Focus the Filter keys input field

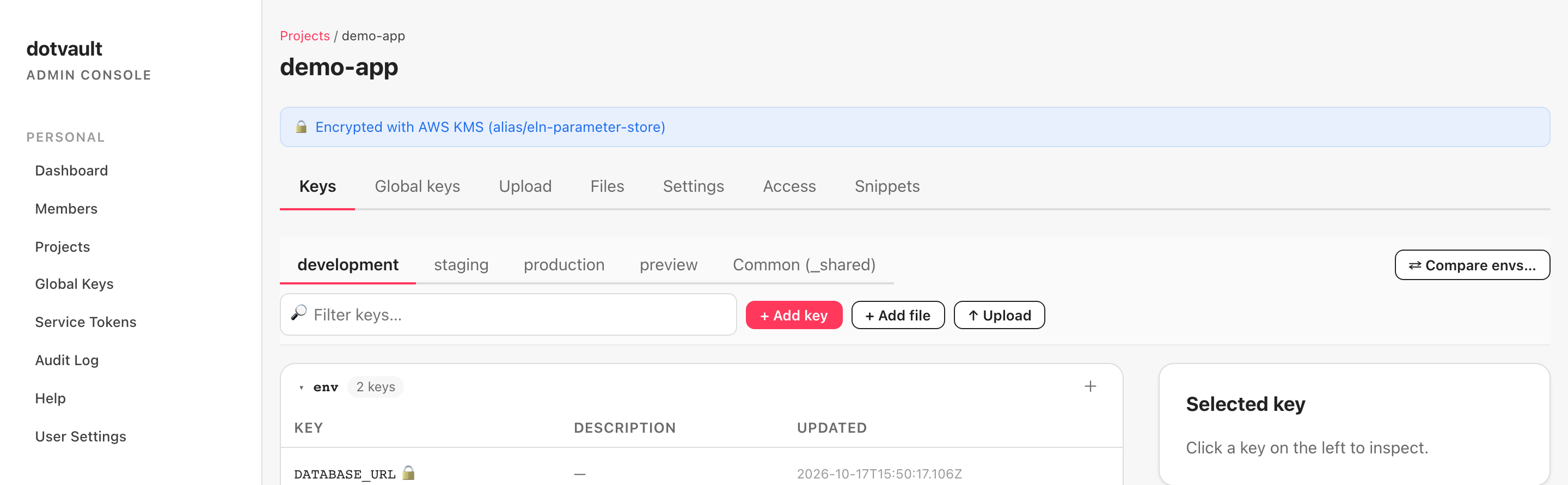[x=509, y=314]
